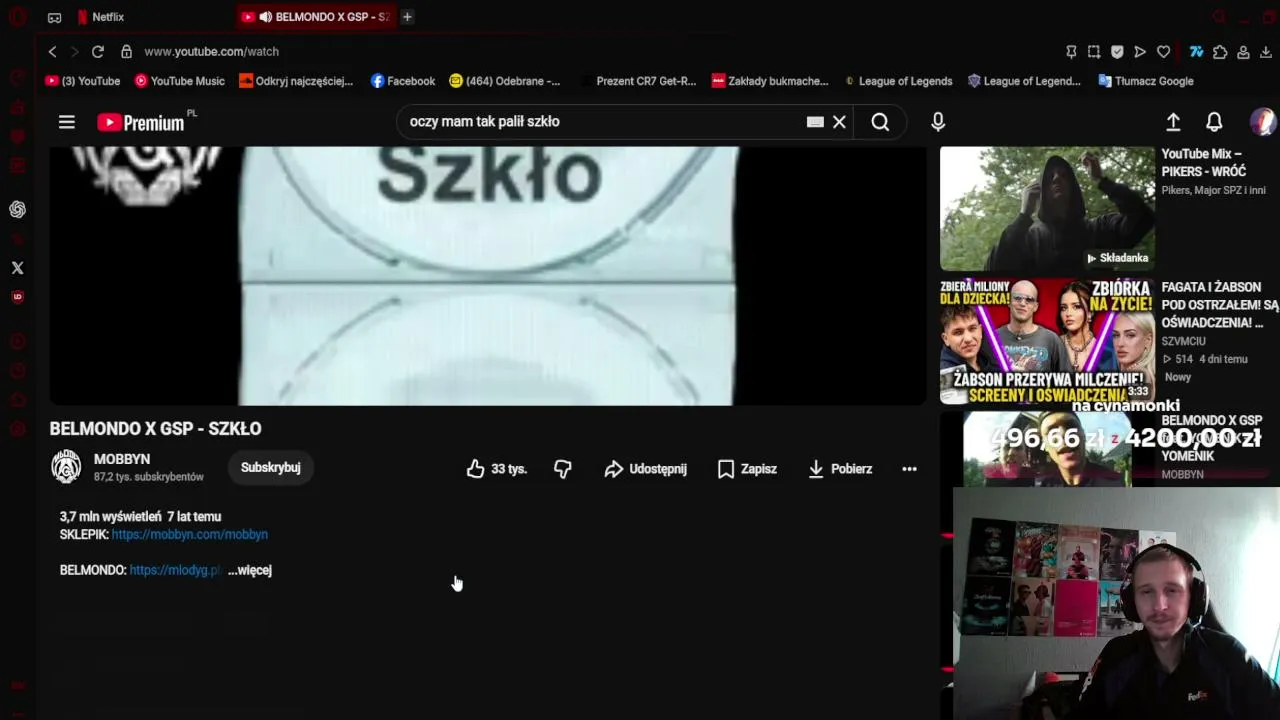The width and height of the screenshot is (1280, 720).
Task: Download the video with Pobierz
Action: tap(840, 469)
